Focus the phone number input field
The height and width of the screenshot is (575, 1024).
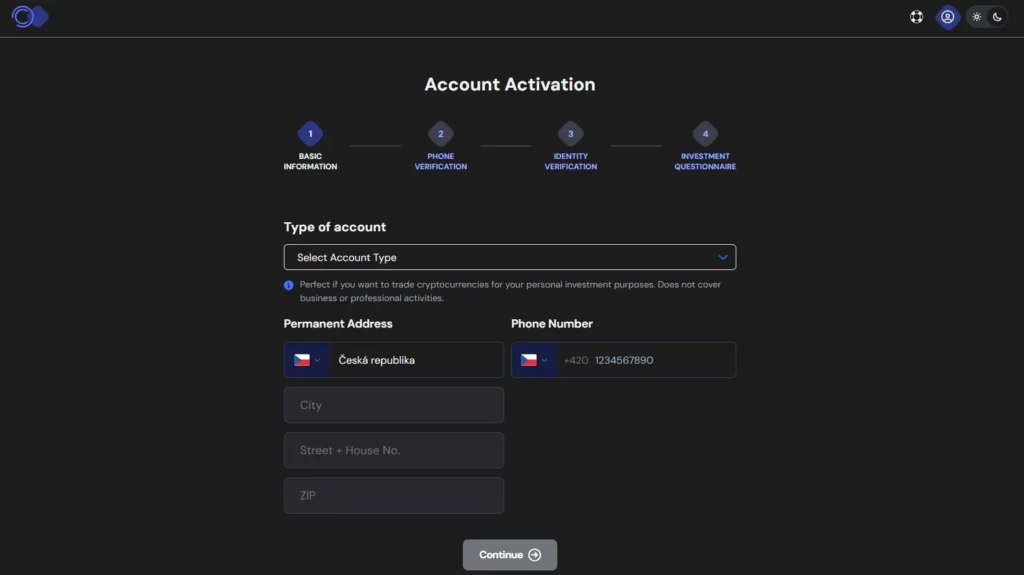pyautogui.click(x=647, y=360)
